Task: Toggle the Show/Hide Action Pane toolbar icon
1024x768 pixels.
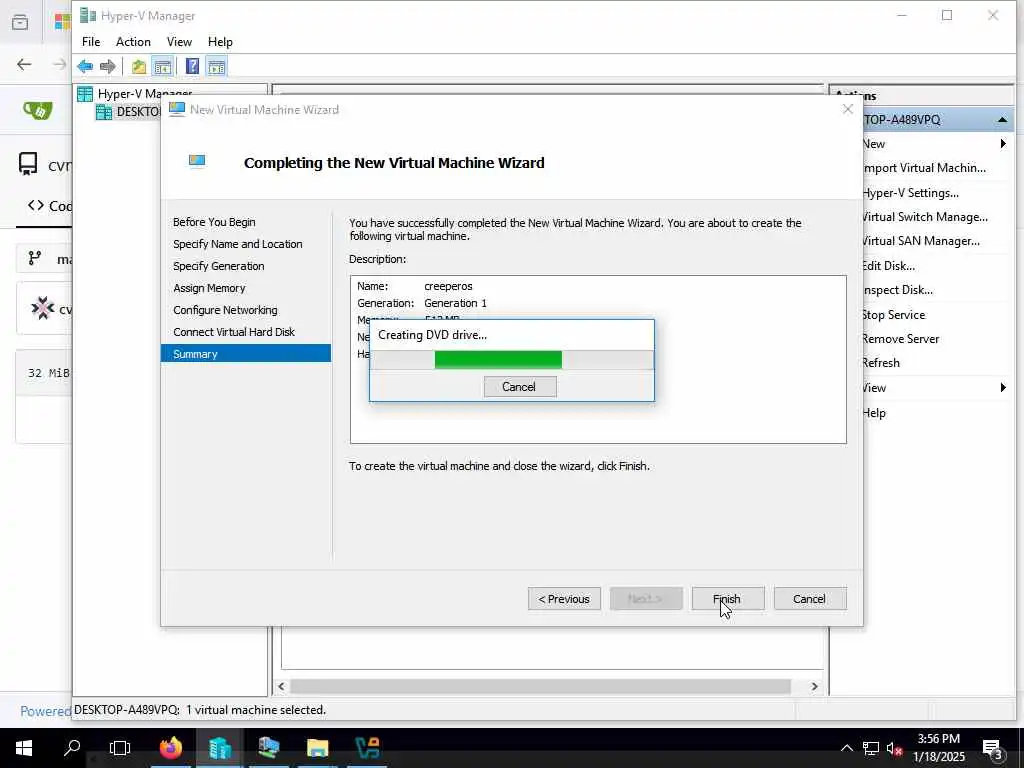Action: click(216, 66)
